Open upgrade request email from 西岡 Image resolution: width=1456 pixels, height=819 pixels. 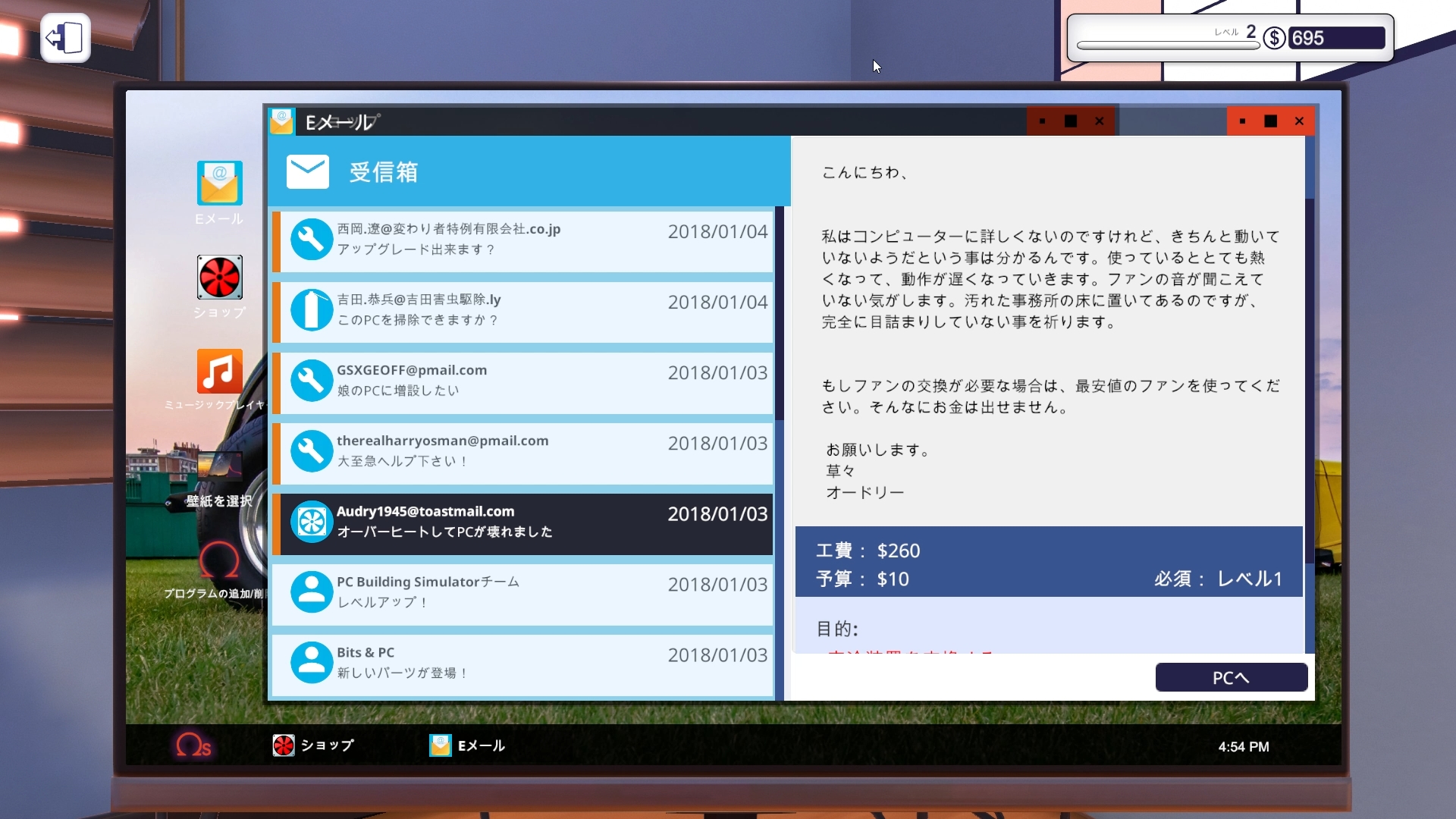click(523, 240)
